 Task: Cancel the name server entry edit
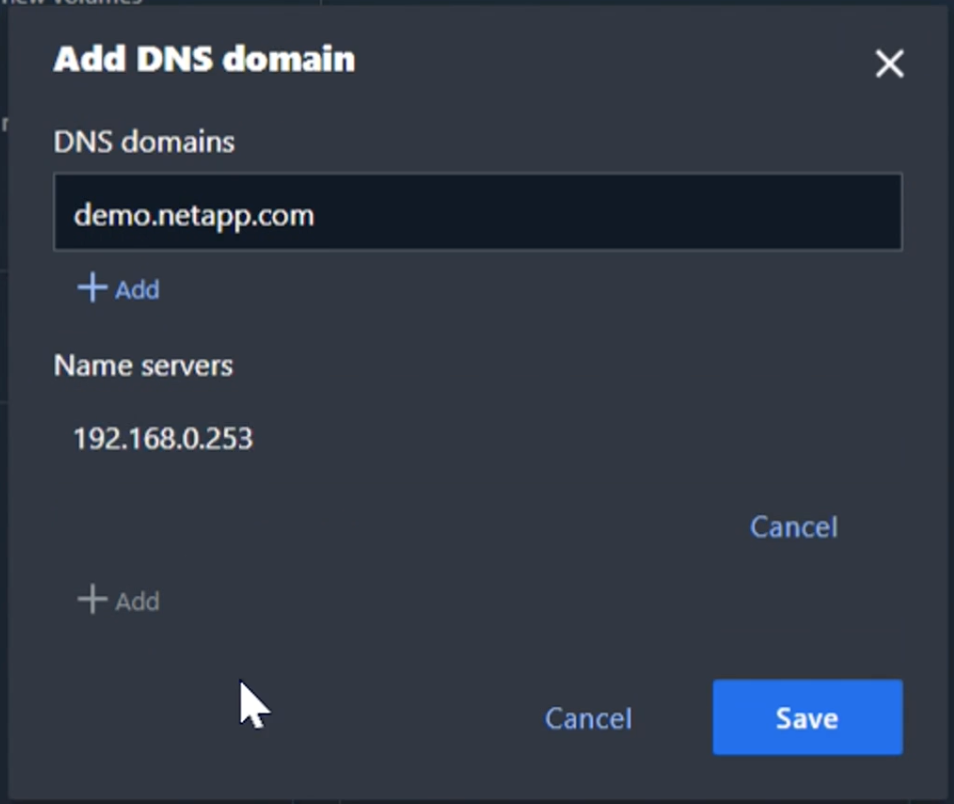click(793, 527)
